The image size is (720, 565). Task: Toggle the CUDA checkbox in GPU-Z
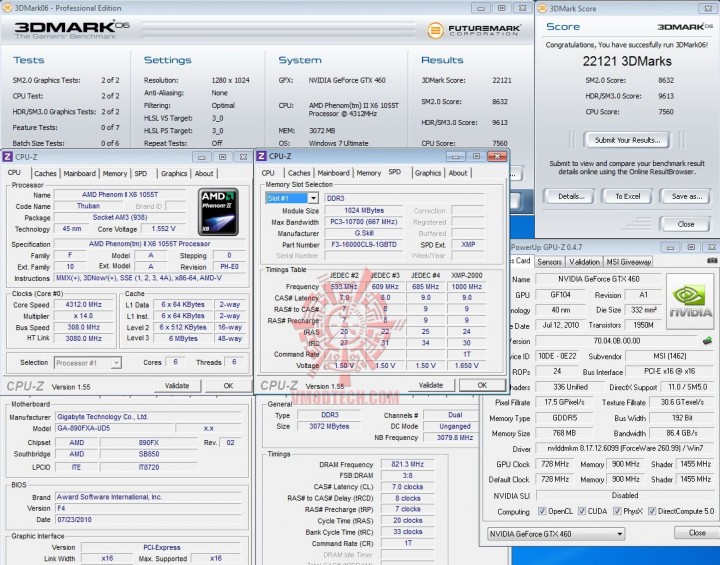pos(582,511)
